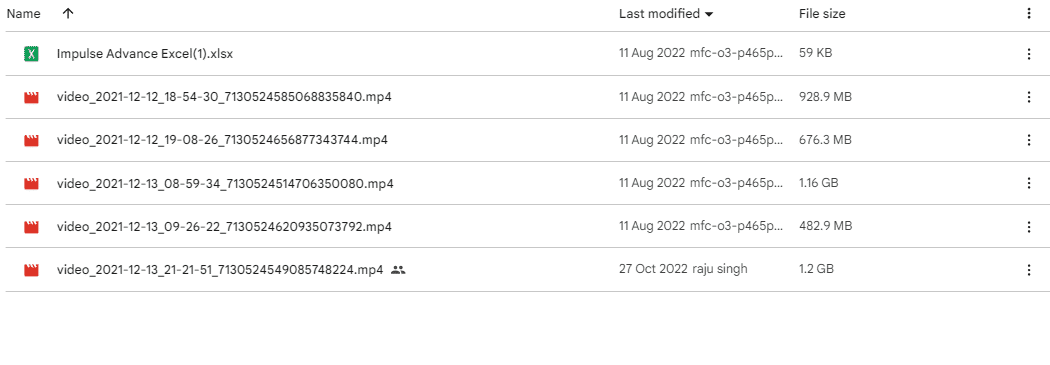Open more actions for the 676.3 MB video
This screenshot has height=365, width=1050.
pos(1029,140)
